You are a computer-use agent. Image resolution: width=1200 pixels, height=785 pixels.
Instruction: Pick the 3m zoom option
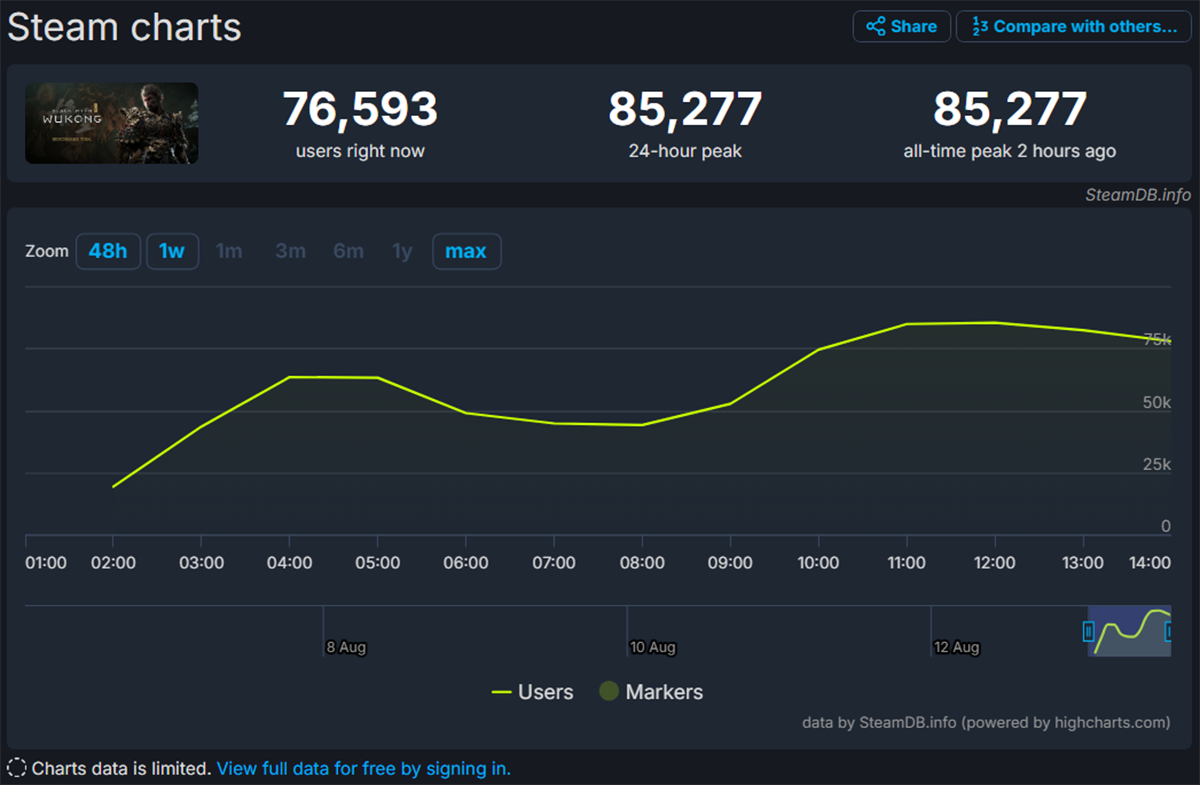(290, 251)
